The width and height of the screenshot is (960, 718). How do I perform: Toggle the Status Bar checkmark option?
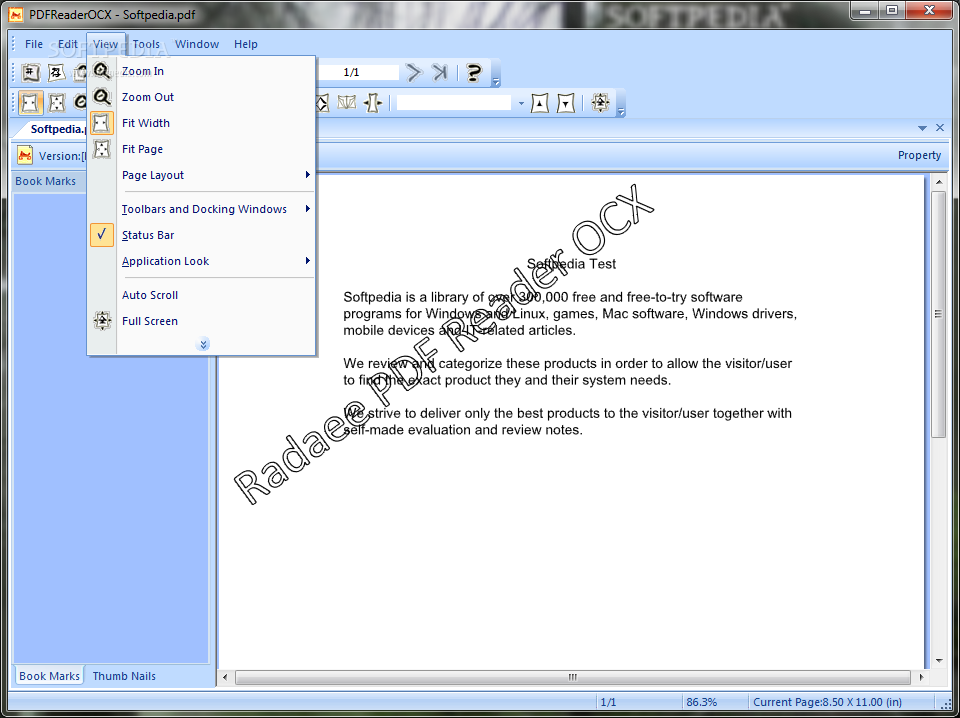point(201,235)
